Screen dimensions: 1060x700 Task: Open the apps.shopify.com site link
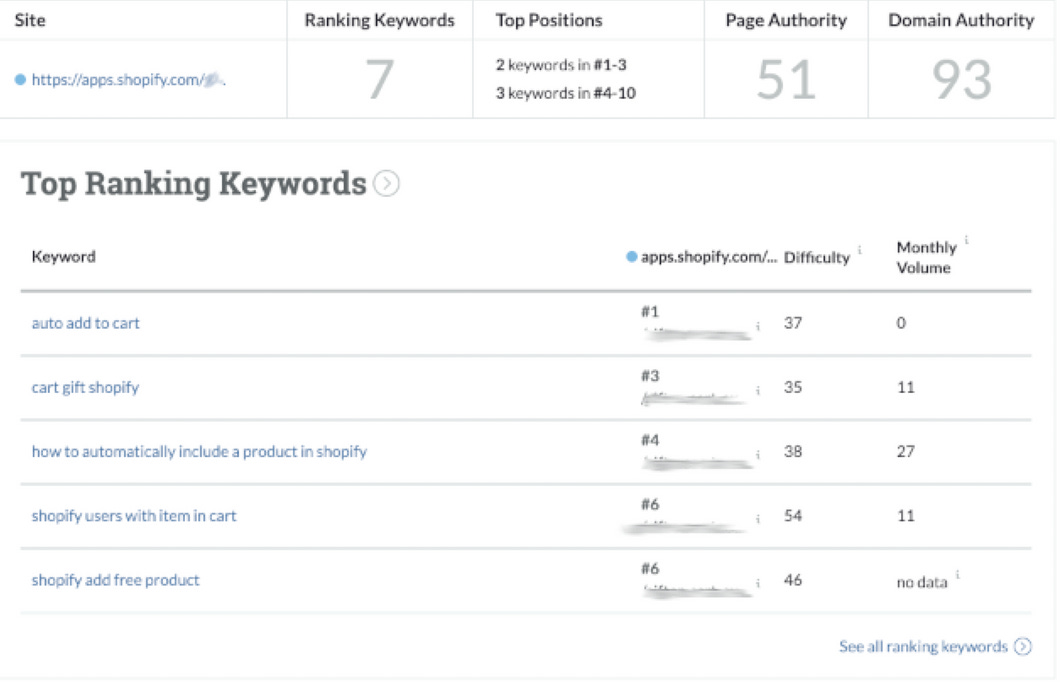click(x=128, y=80)
